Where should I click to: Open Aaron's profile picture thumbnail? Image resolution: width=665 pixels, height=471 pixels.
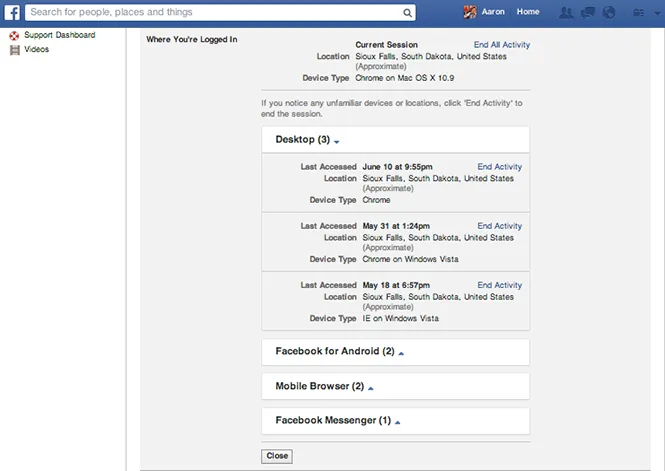point(470,12)
